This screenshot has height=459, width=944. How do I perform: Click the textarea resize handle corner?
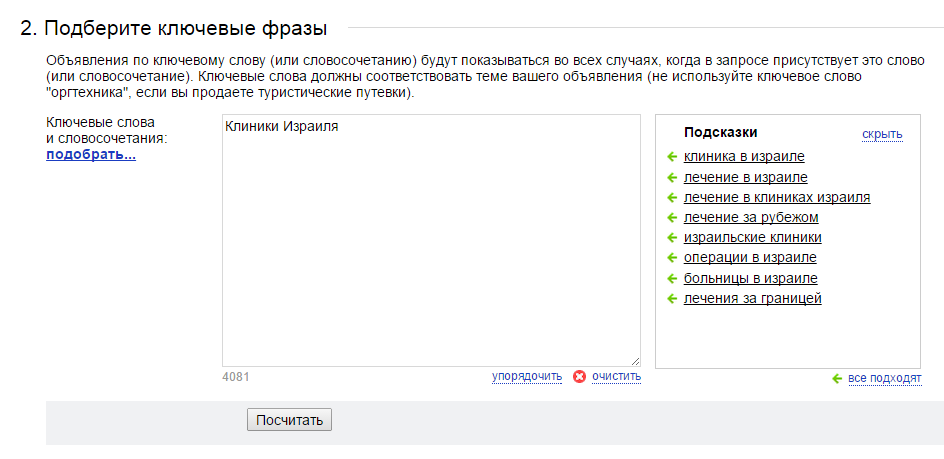tap(635, 361)
